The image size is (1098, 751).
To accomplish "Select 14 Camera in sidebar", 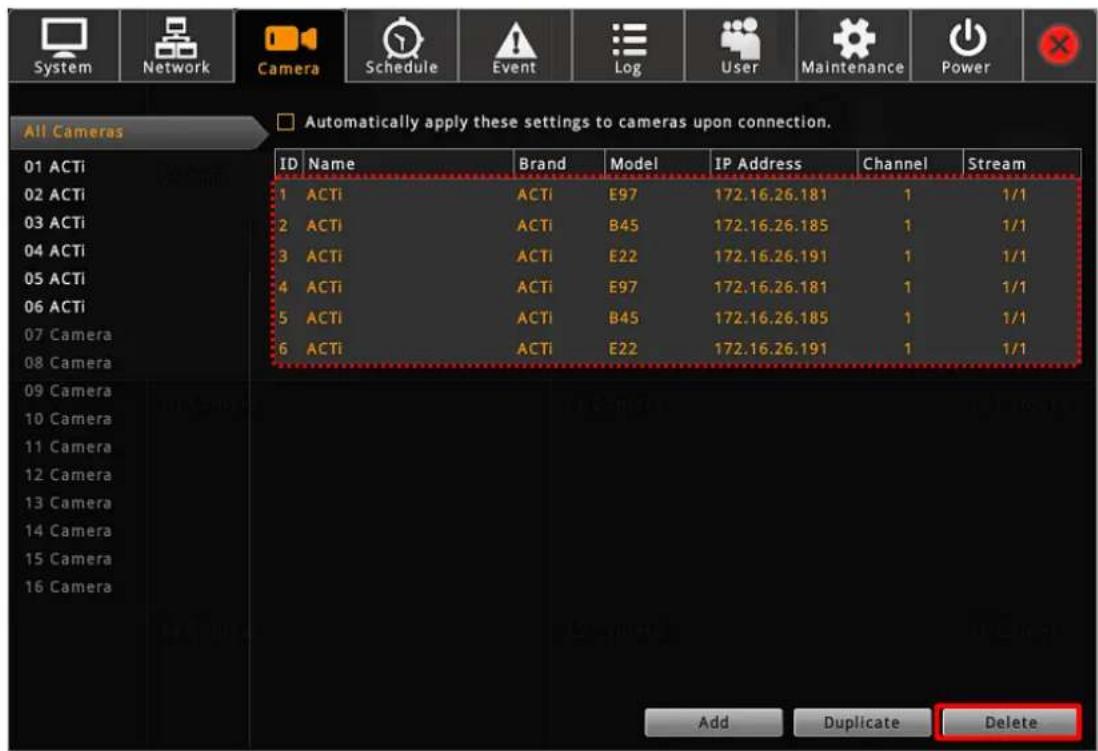I will click(68, 531).
